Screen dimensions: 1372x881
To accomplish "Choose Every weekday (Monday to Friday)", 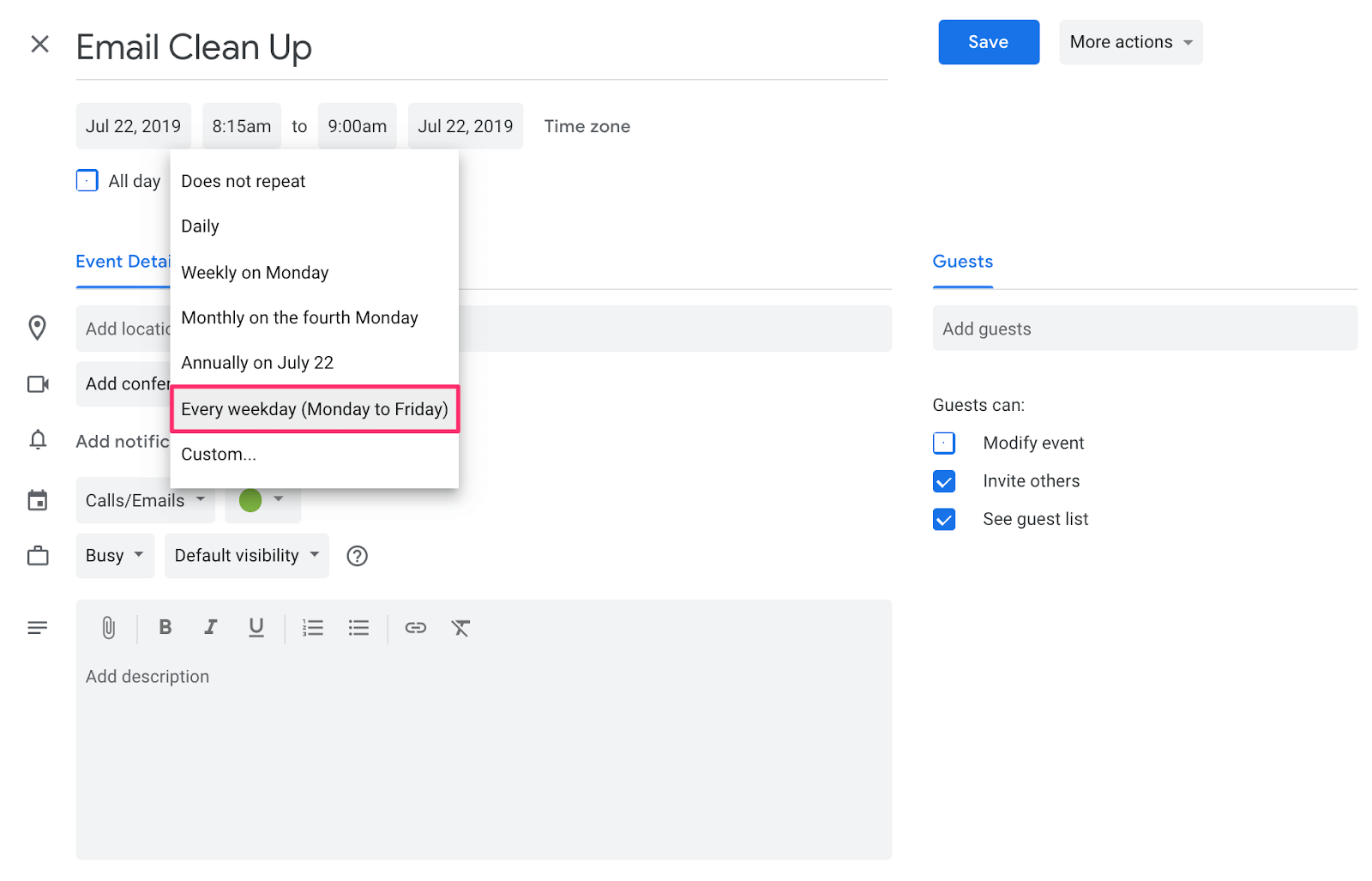I will 315,409.
